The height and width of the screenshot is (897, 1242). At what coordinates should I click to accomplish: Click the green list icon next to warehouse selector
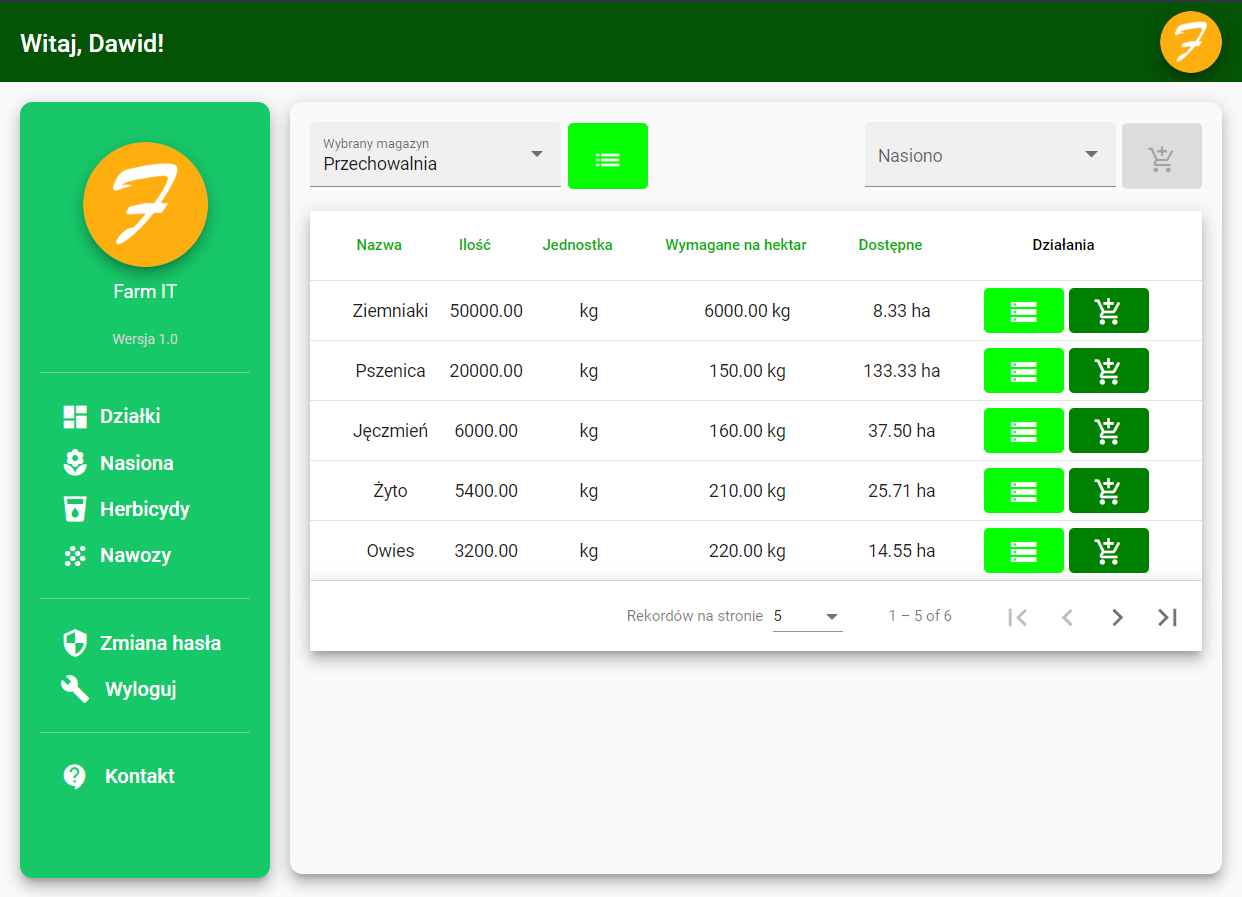[x=607, y=156]
